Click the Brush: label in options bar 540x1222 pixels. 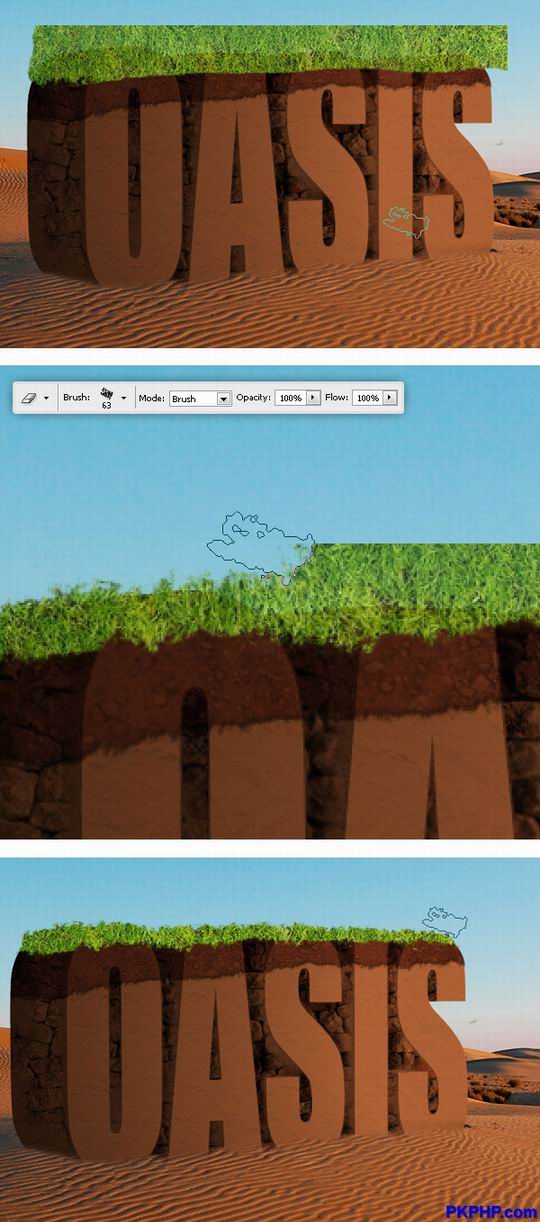tap(76, 398)
